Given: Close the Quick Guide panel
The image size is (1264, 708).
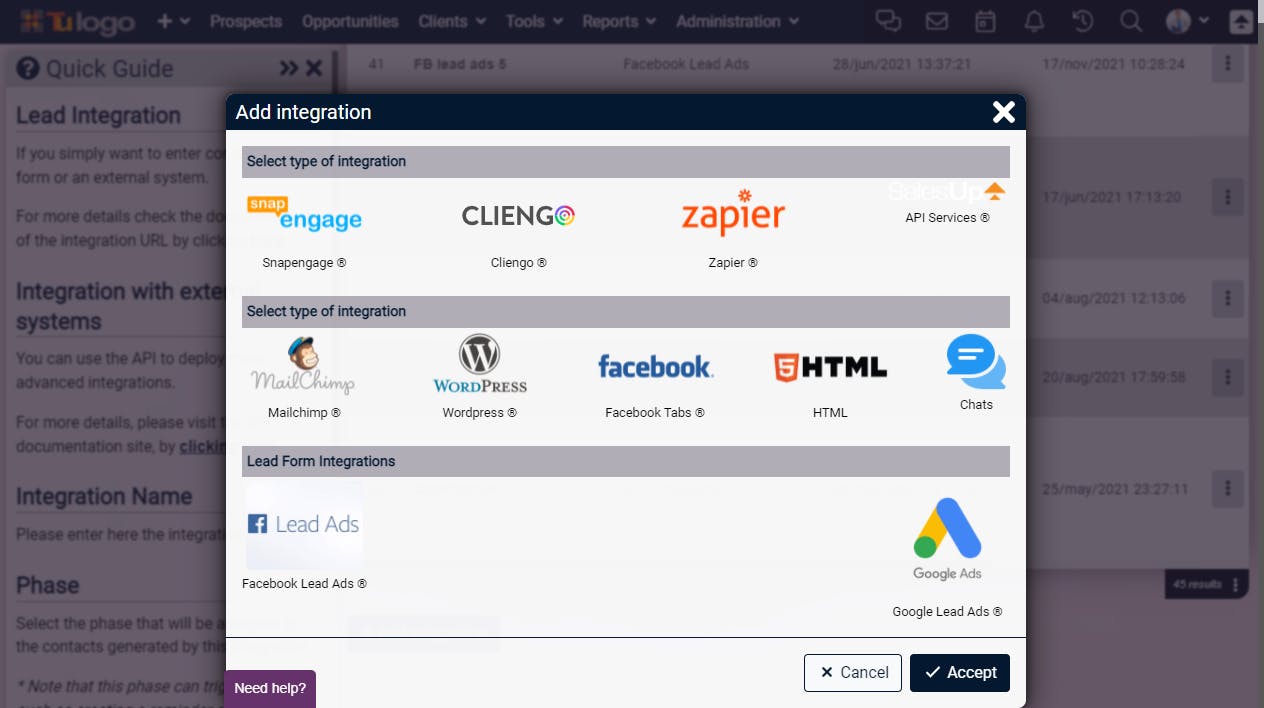Looking at the screenshot, I should 314,68.
